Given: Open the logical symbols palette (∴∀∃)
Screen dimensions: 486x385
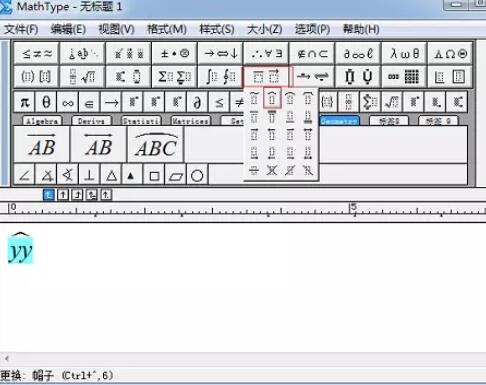Looking at the screenshot, I should pyautogui.click(x=266, y=53).
